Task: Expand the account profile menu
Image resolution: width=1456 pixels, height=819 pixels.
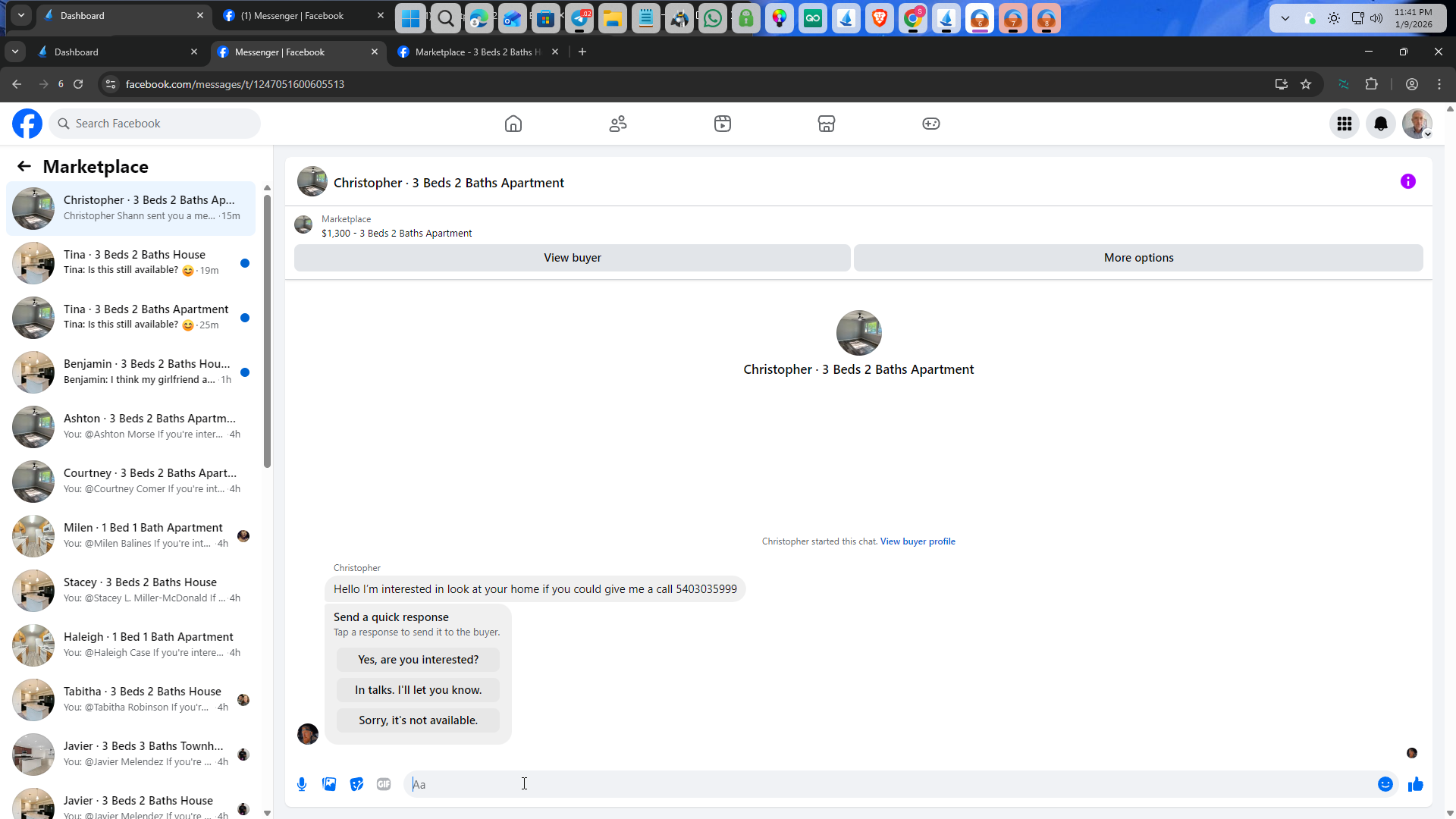Action: 1417,124
